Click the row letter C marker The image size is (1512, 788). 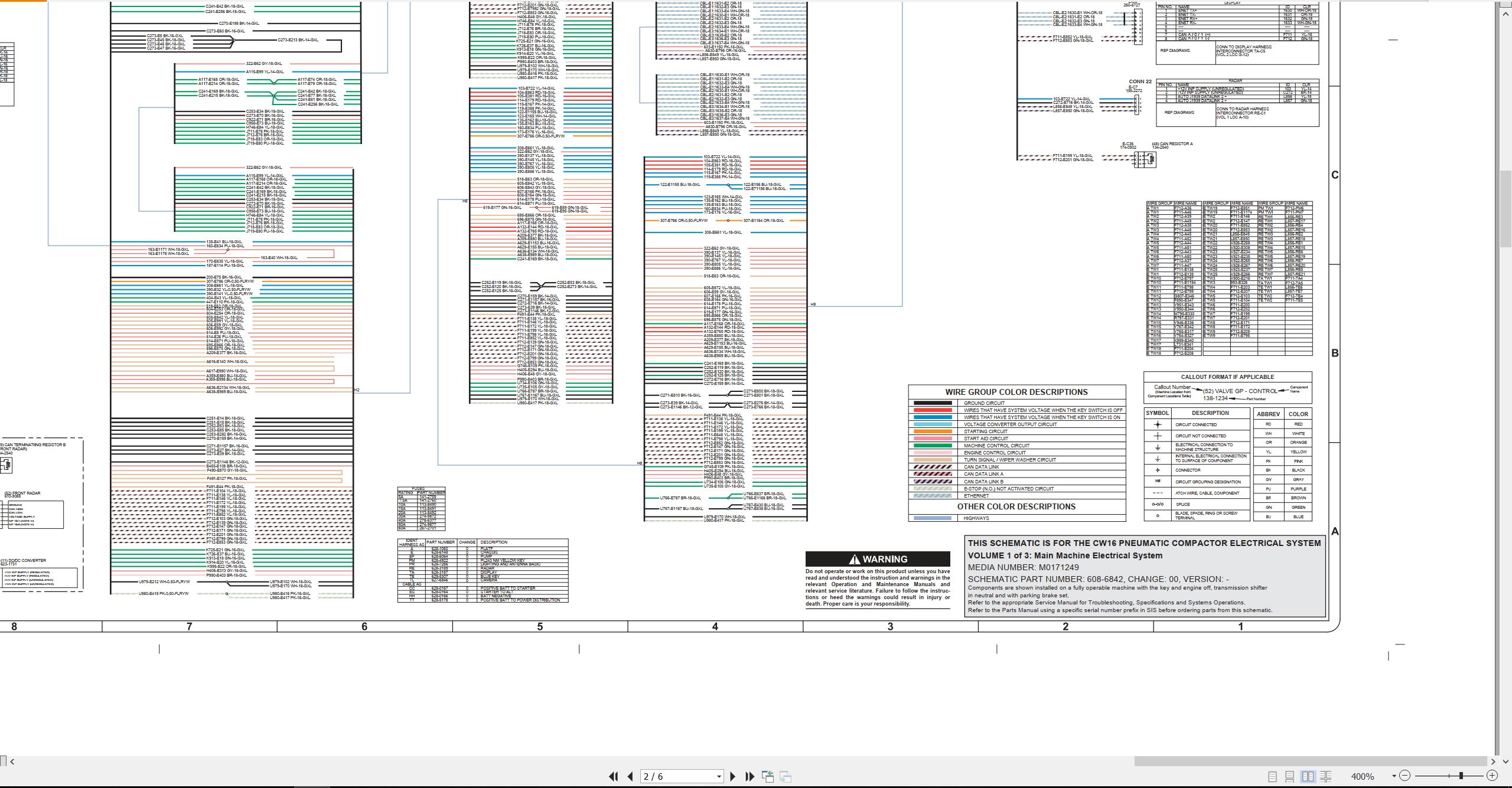click(1334, 175)
